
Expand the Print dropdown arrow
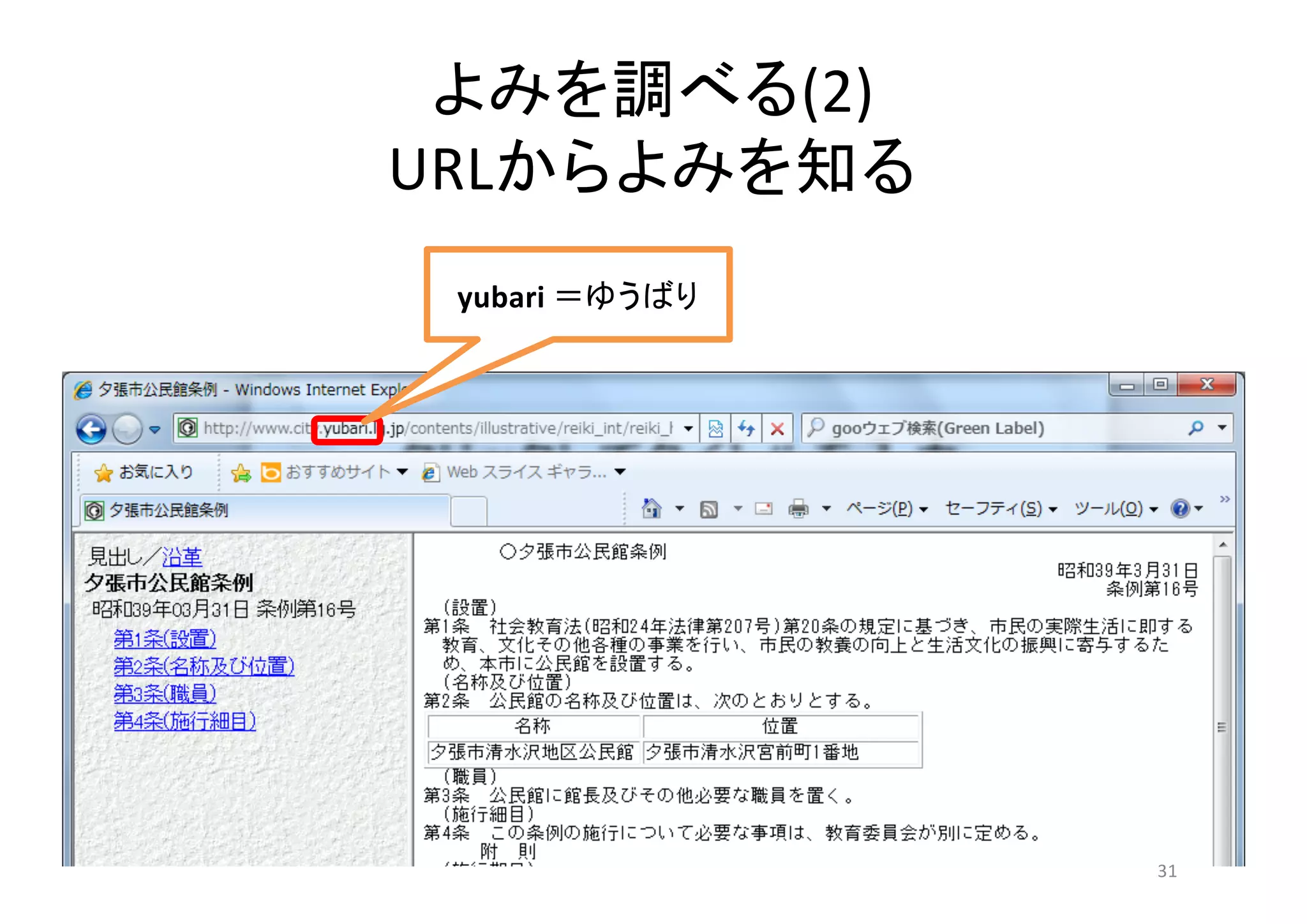tap(826, 509)
